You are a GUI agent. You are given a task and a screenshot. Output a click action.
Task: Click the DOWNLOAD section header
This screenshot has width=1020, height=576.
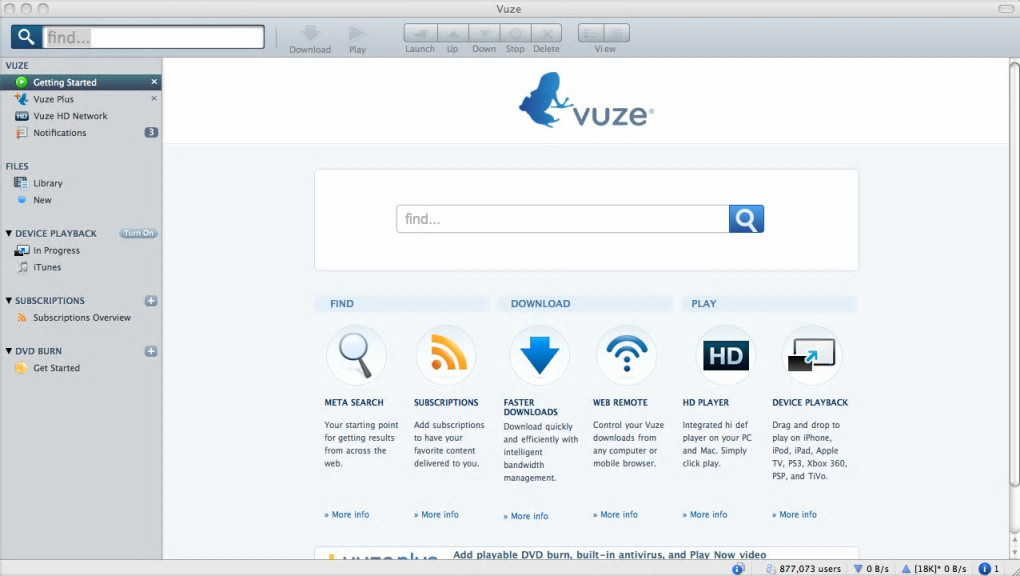585,303
